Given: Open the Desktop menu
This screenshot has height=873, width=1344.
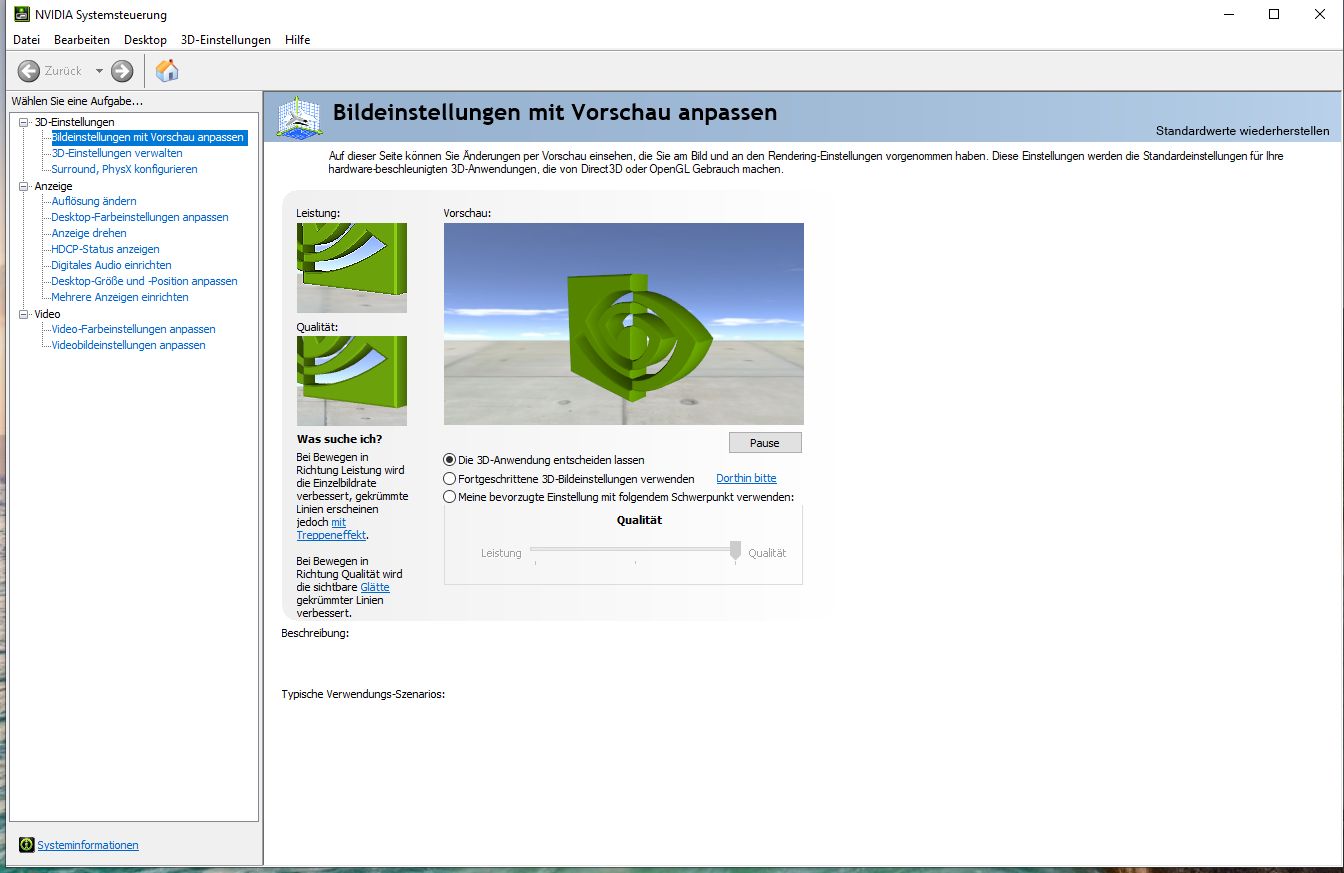Looking at the screenshot, I should (x=145, y=40).
